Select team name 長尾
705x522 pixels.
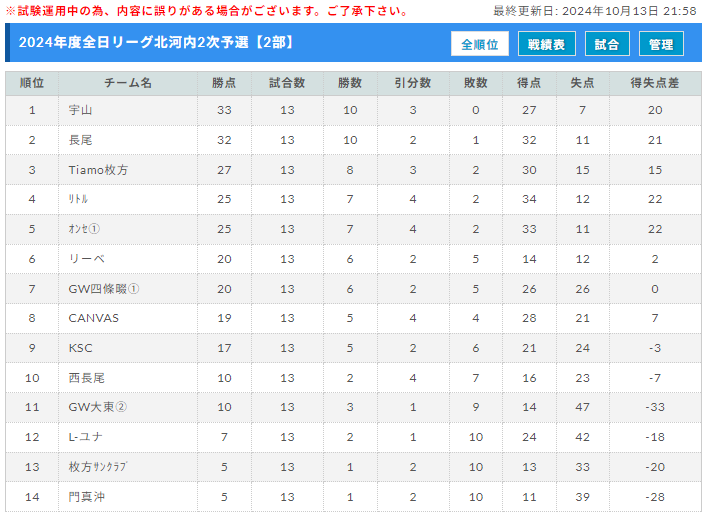tap(80, 140)
